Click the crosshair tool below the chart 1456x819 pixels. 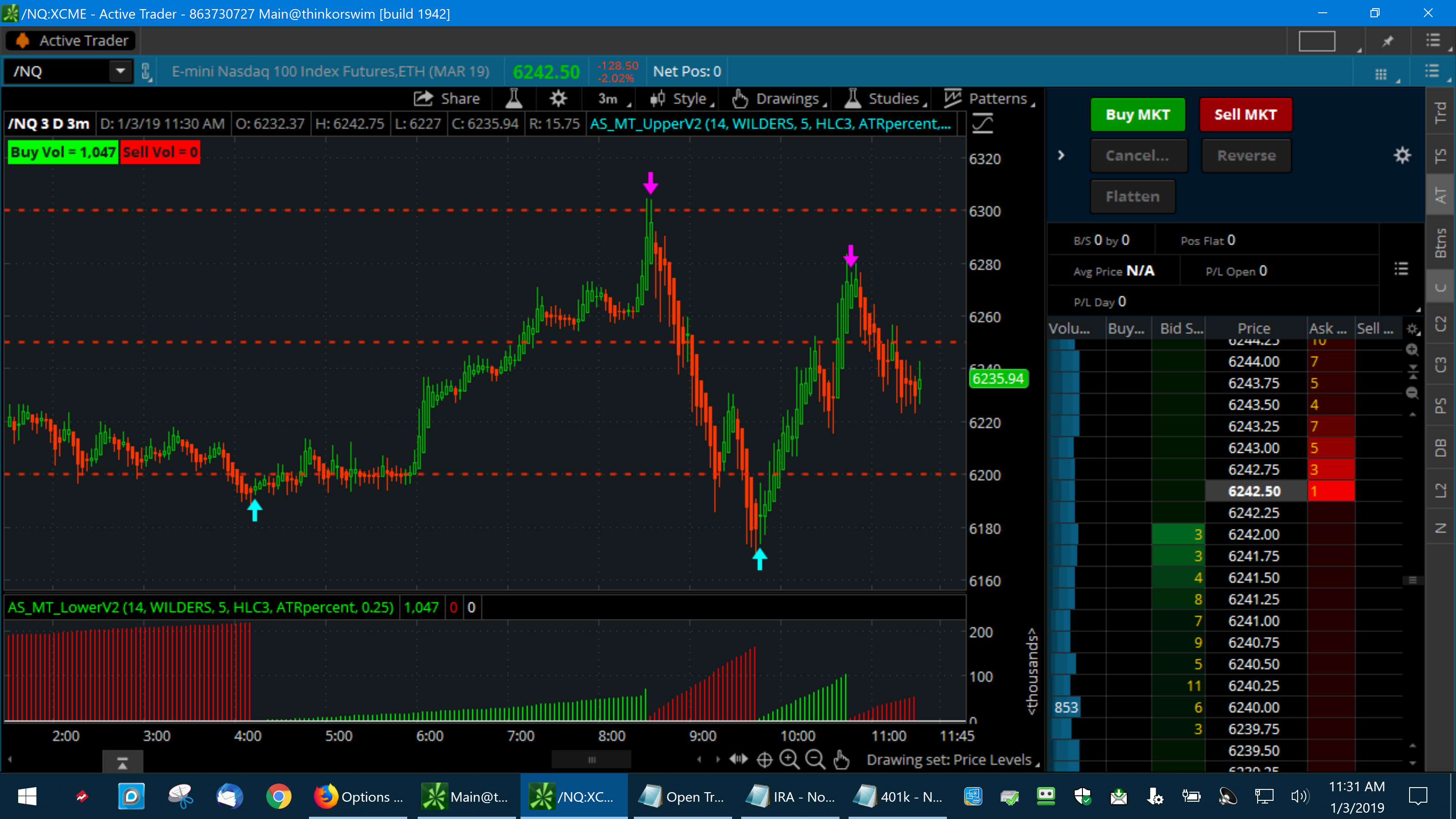coord(764,760)
